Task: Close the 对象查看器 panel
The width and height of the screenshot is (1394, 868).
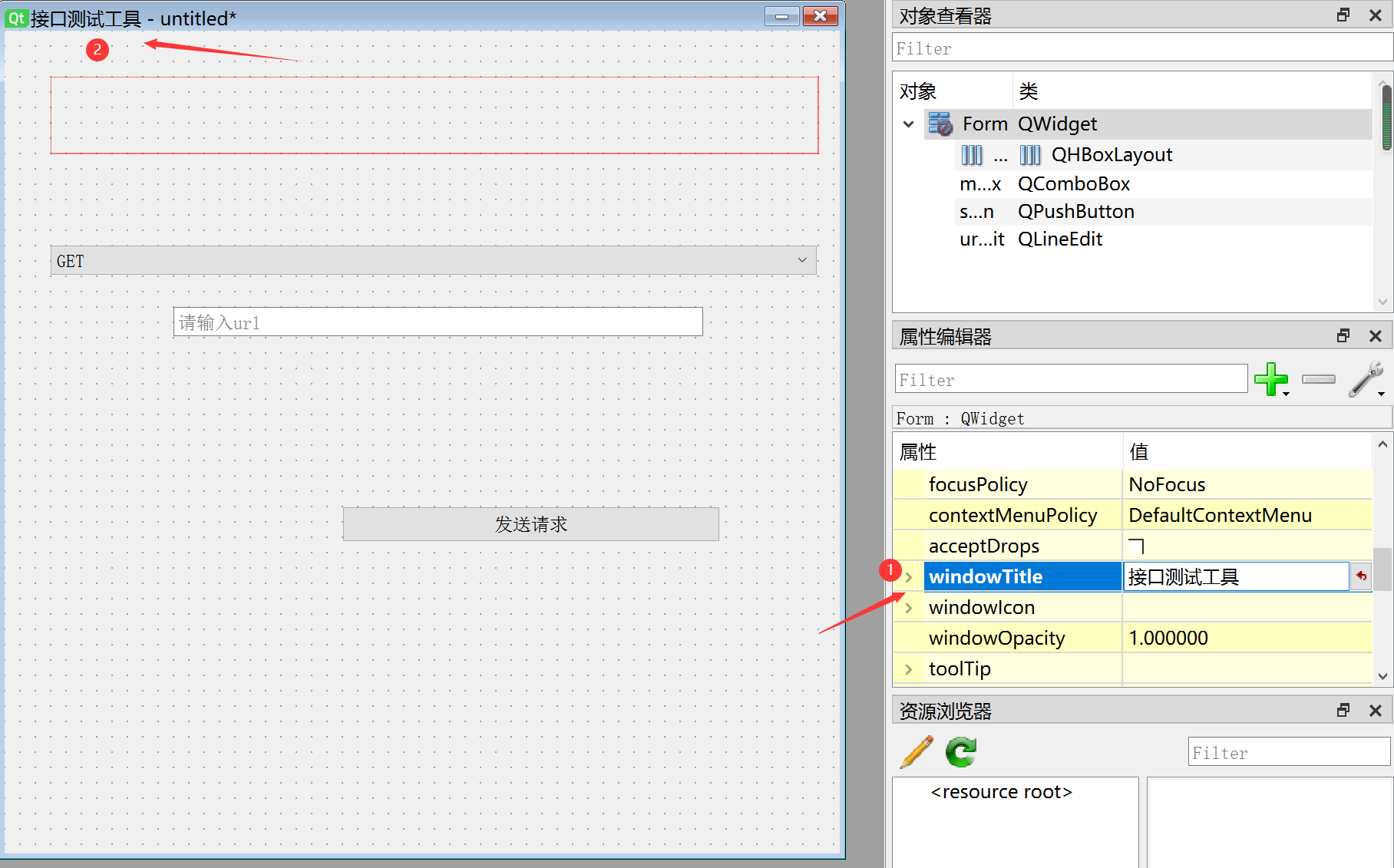Action: click(x=1376, y=15)
